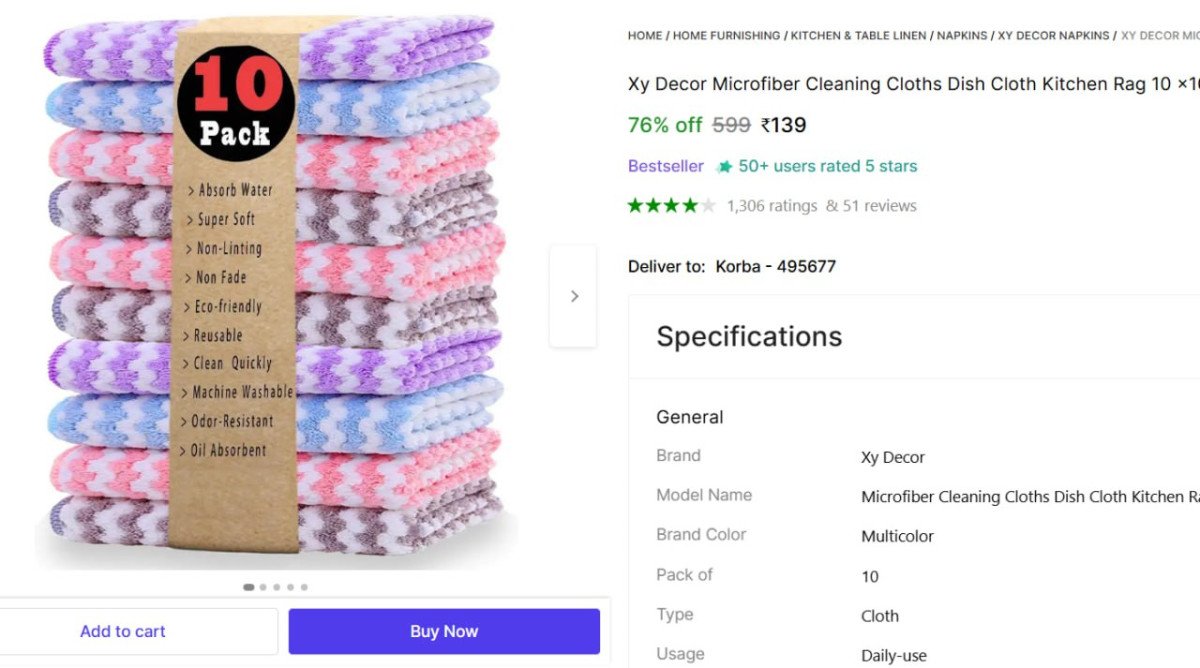
Task: Click the strikethrough original price 599
Action: click(729, 125)
